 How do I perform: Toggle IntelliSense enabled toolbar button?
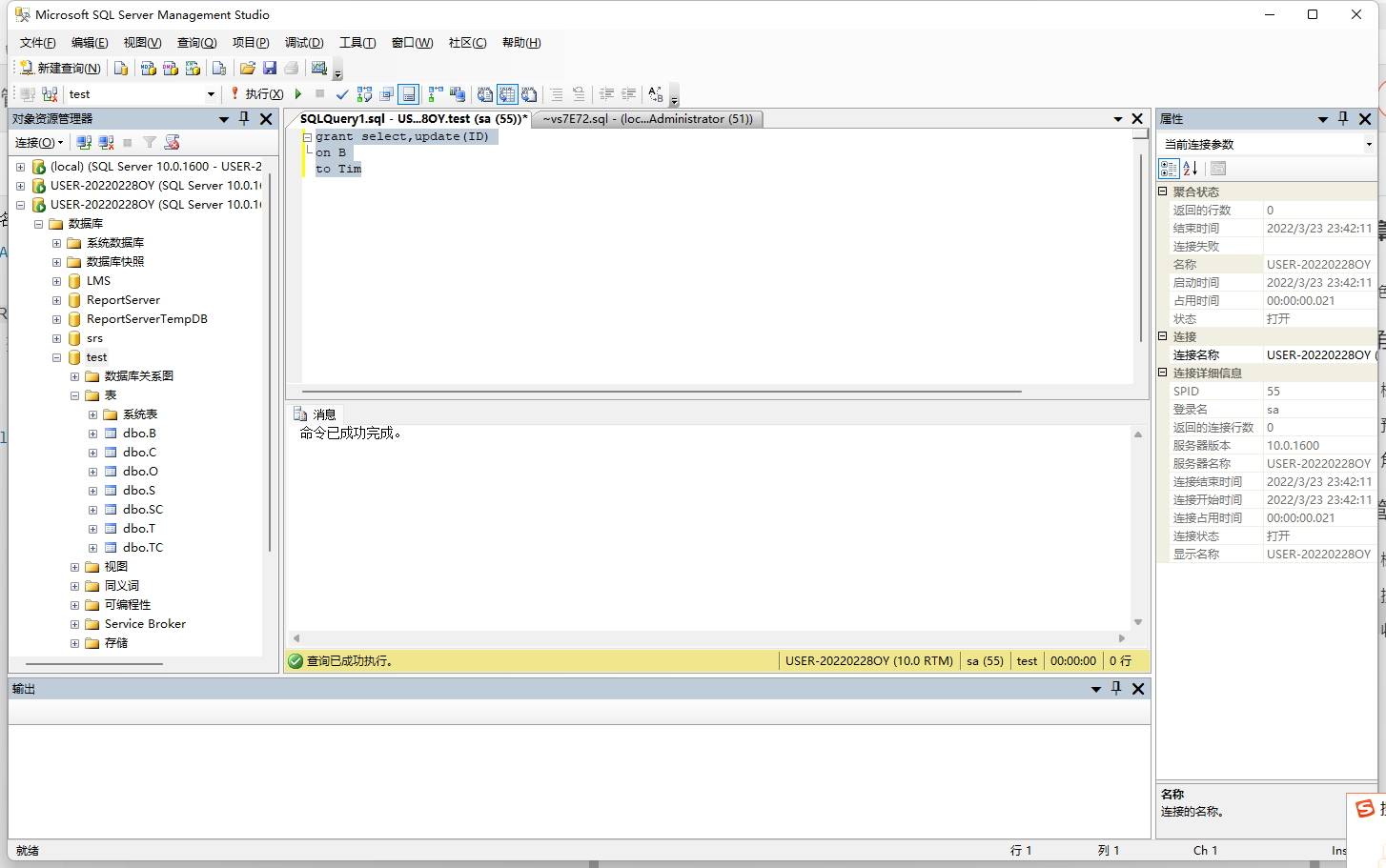[408, 94]
